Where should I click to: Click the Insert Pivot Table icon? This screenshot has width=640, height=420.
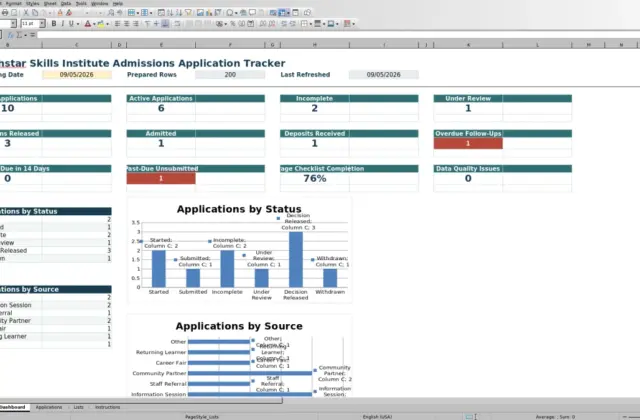(x=218, y=13)
